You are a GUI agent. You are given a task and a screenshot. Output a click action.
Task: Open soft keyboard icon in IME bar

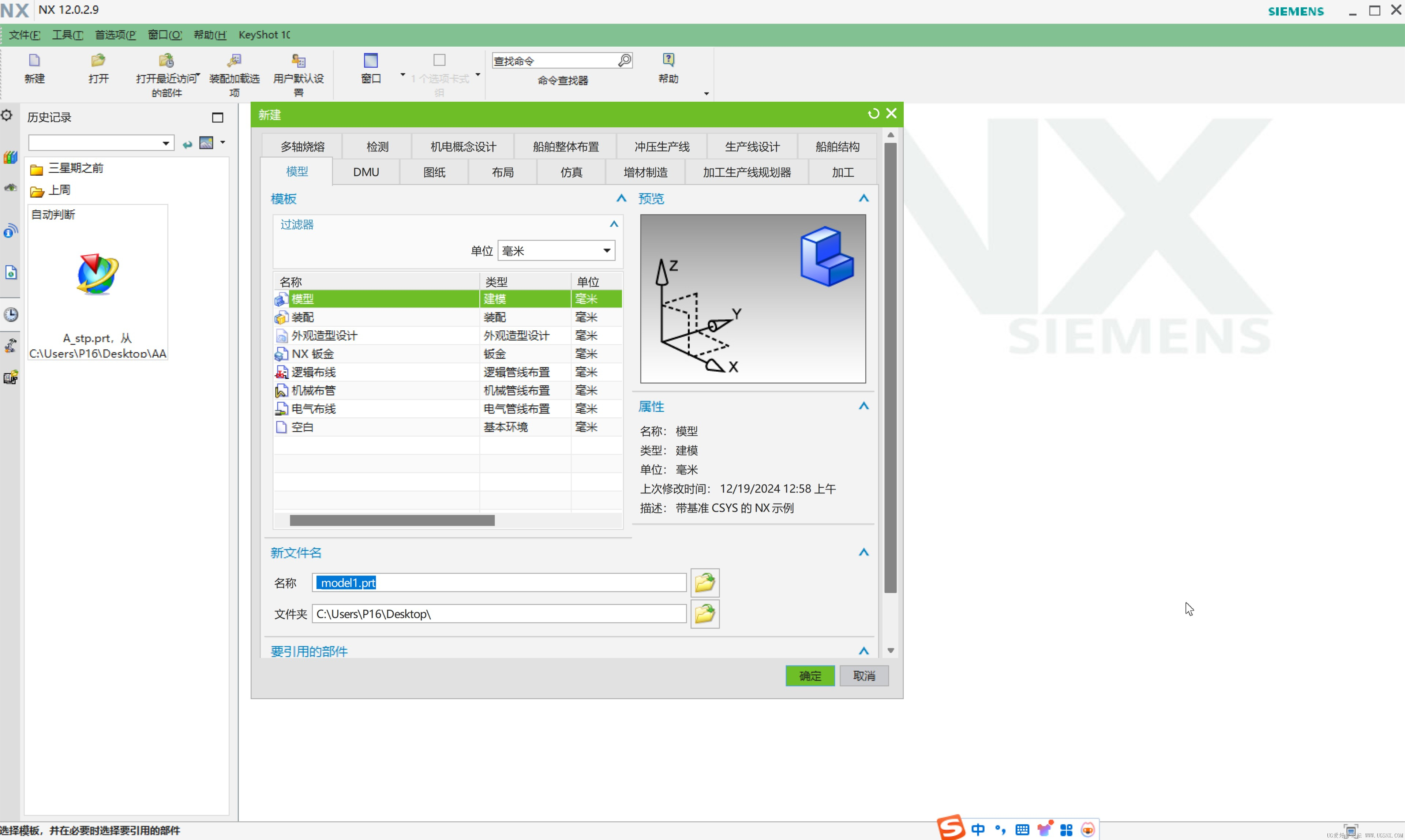tap(1022, 830)
